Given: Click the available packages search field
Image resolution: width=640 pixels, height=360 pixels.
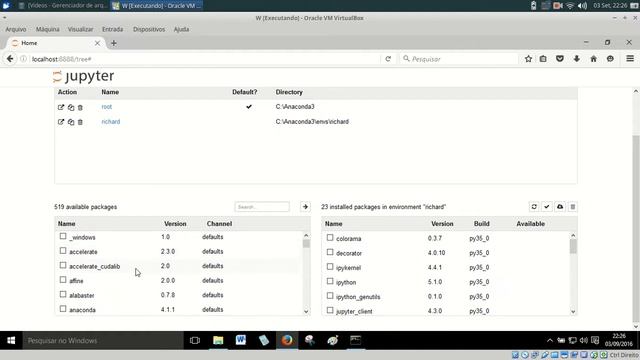Looking at the screenshot, I should point(262,207).
